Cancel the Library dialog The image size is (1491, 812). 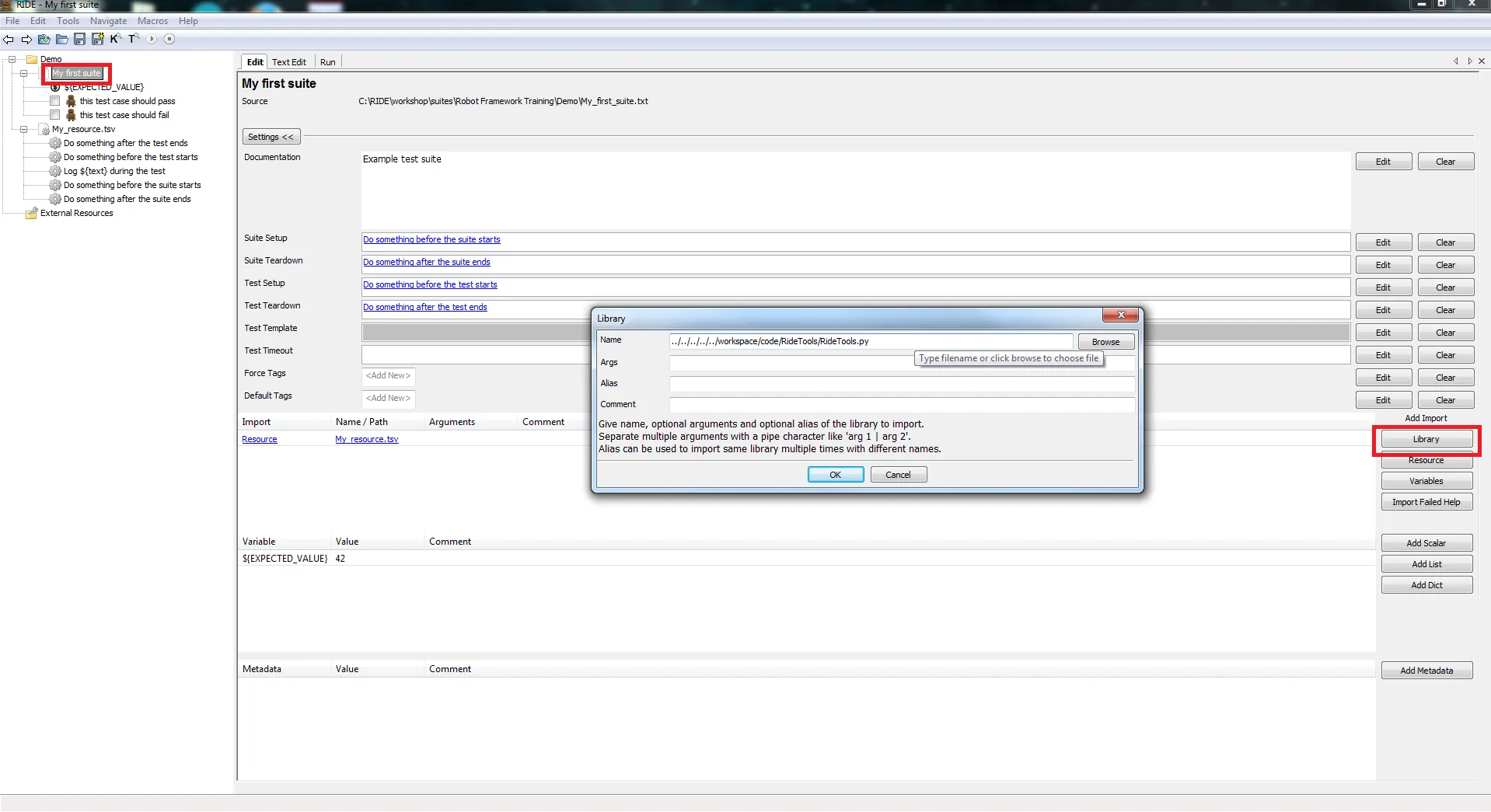(x=898, y=475)
